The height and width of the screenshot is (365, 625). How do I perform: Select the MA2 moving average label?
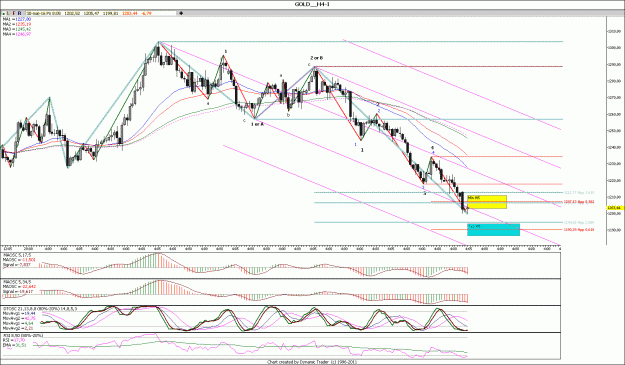point(17,24)
